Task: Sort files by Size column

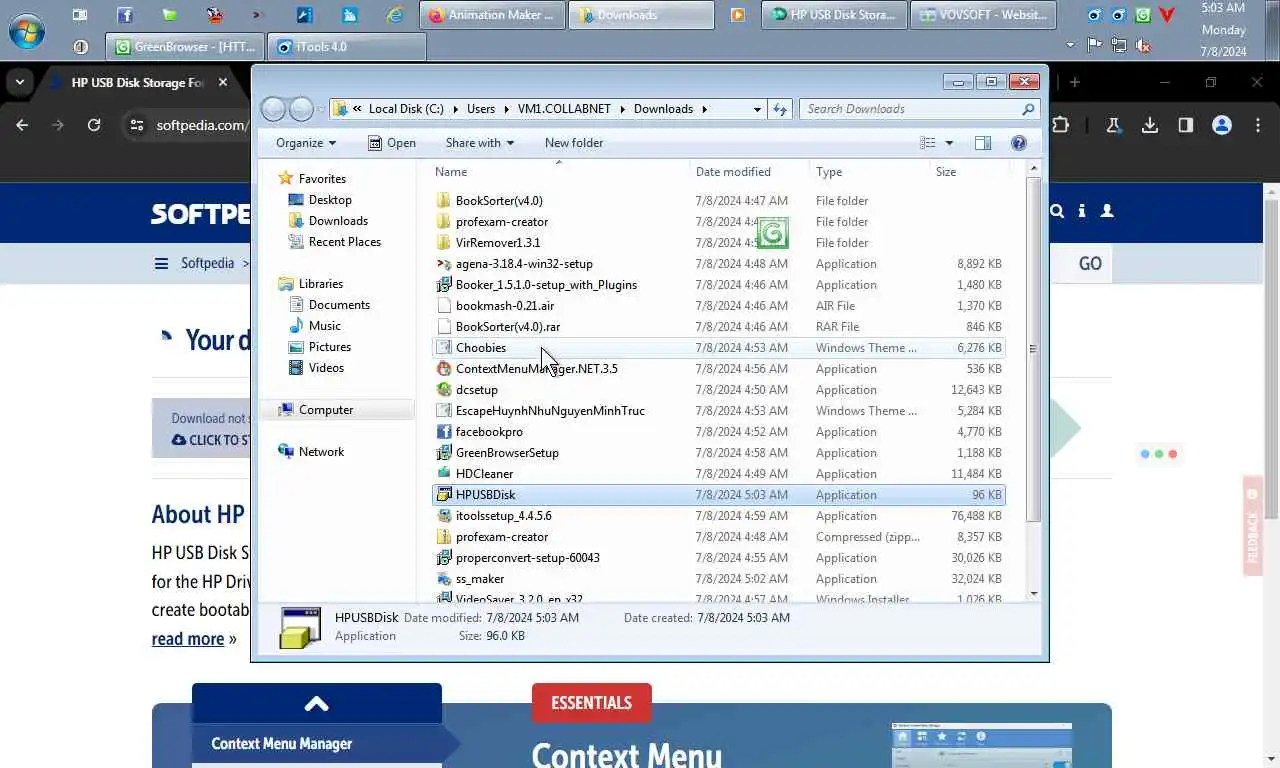Action: tap(968, 172)
